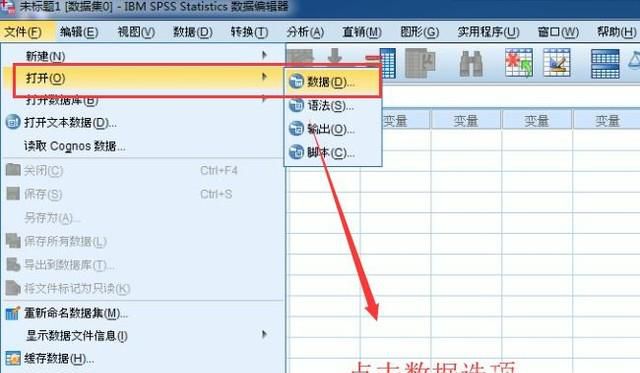The height and width of the screenshot is (373, 640).
Task: Expand the 显示数据文件信息(I) submenu
Action: [x=143, y=335]
